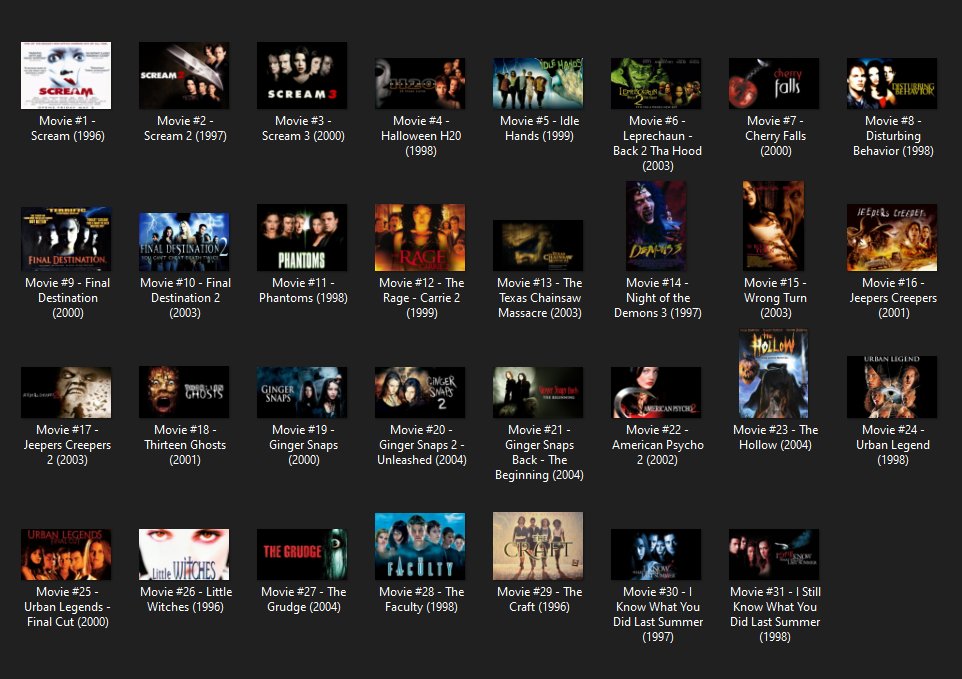Click the Little Witches poster thumbnail
962x679 pixels.
[184, 554]
